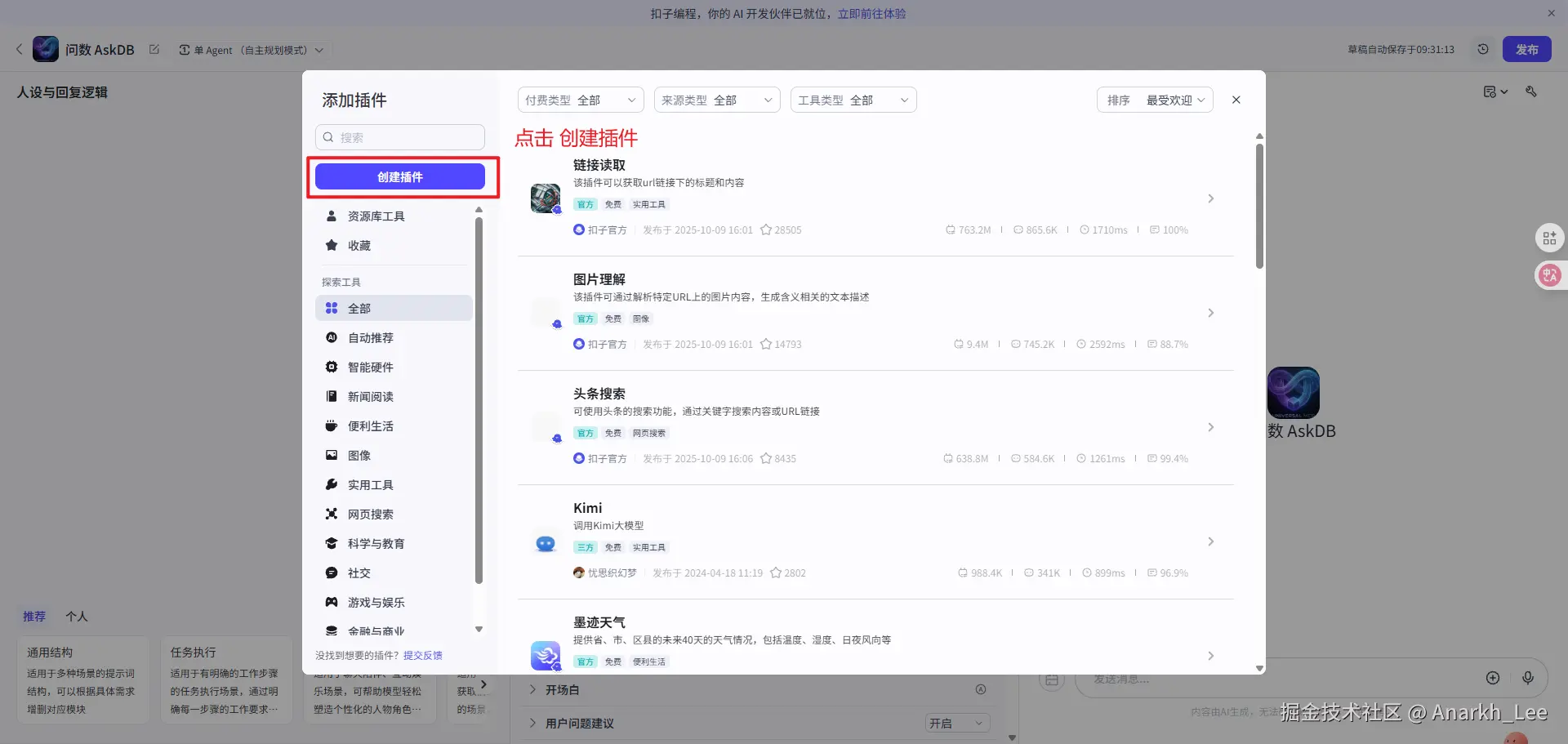Click the edit icon beside 问数 AskDB
The height and width of the screenshot is (744, 1568).
click(154, 50)
